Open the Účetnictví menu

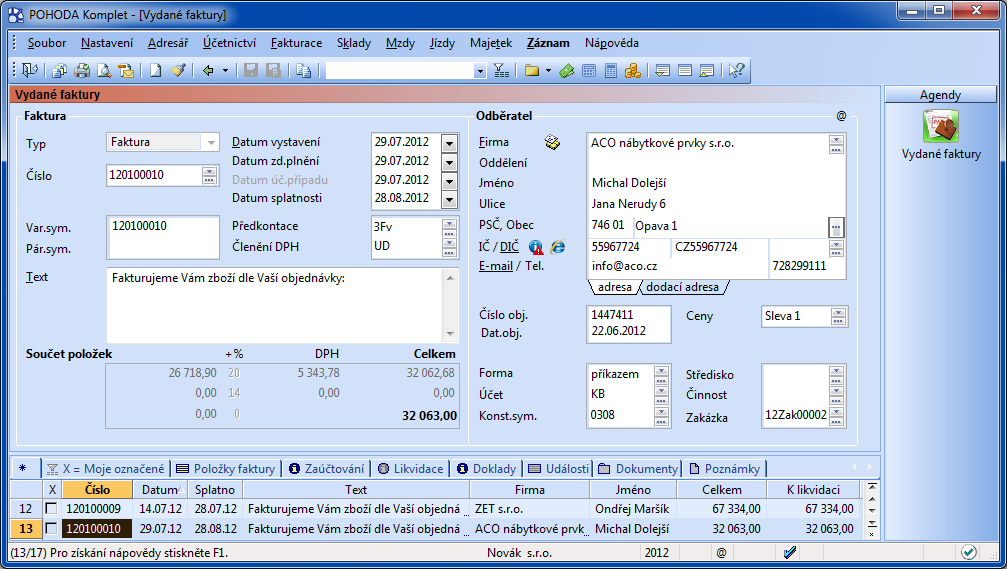pyautogui.click(x=229, y=43)
